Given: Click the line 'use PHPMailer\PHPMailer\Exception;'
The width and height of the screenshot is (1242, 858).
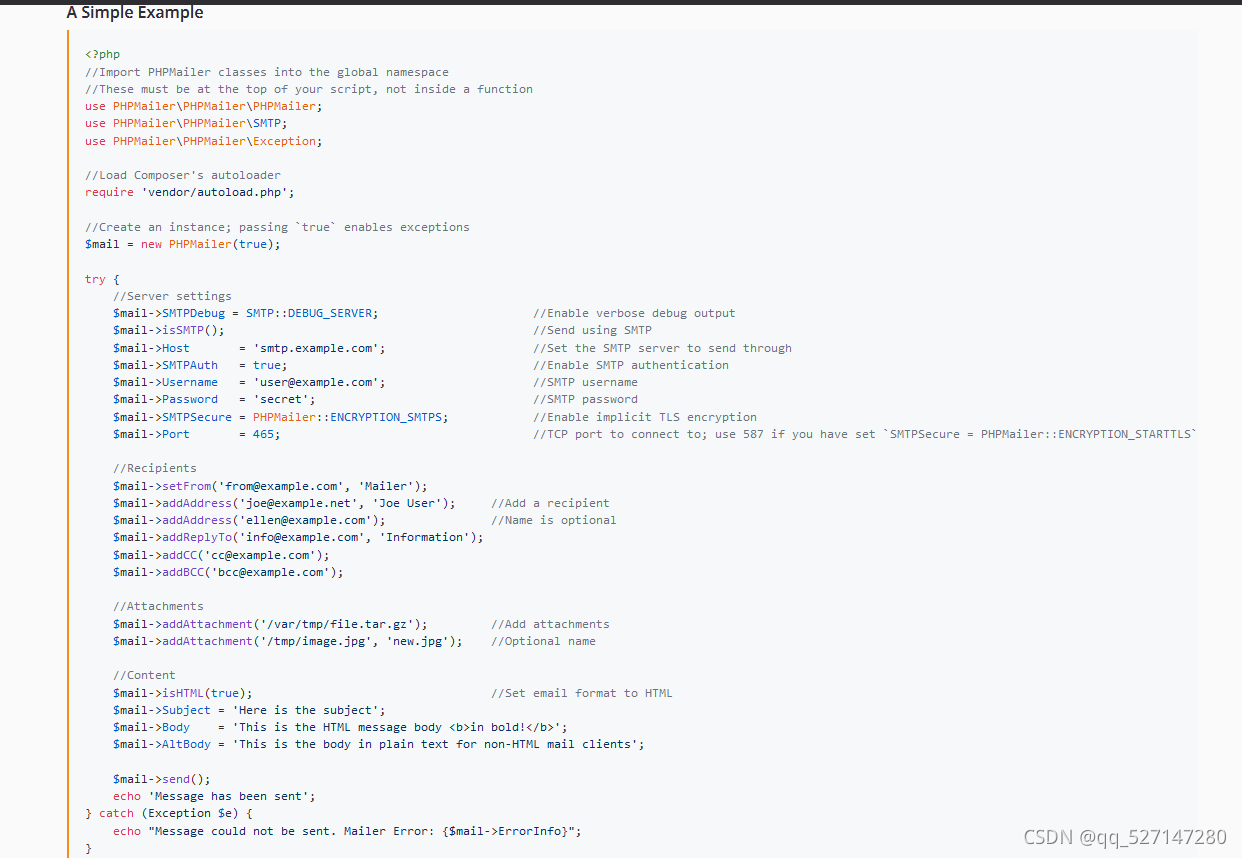Looking at the screenshot, I should pos(204,141).
